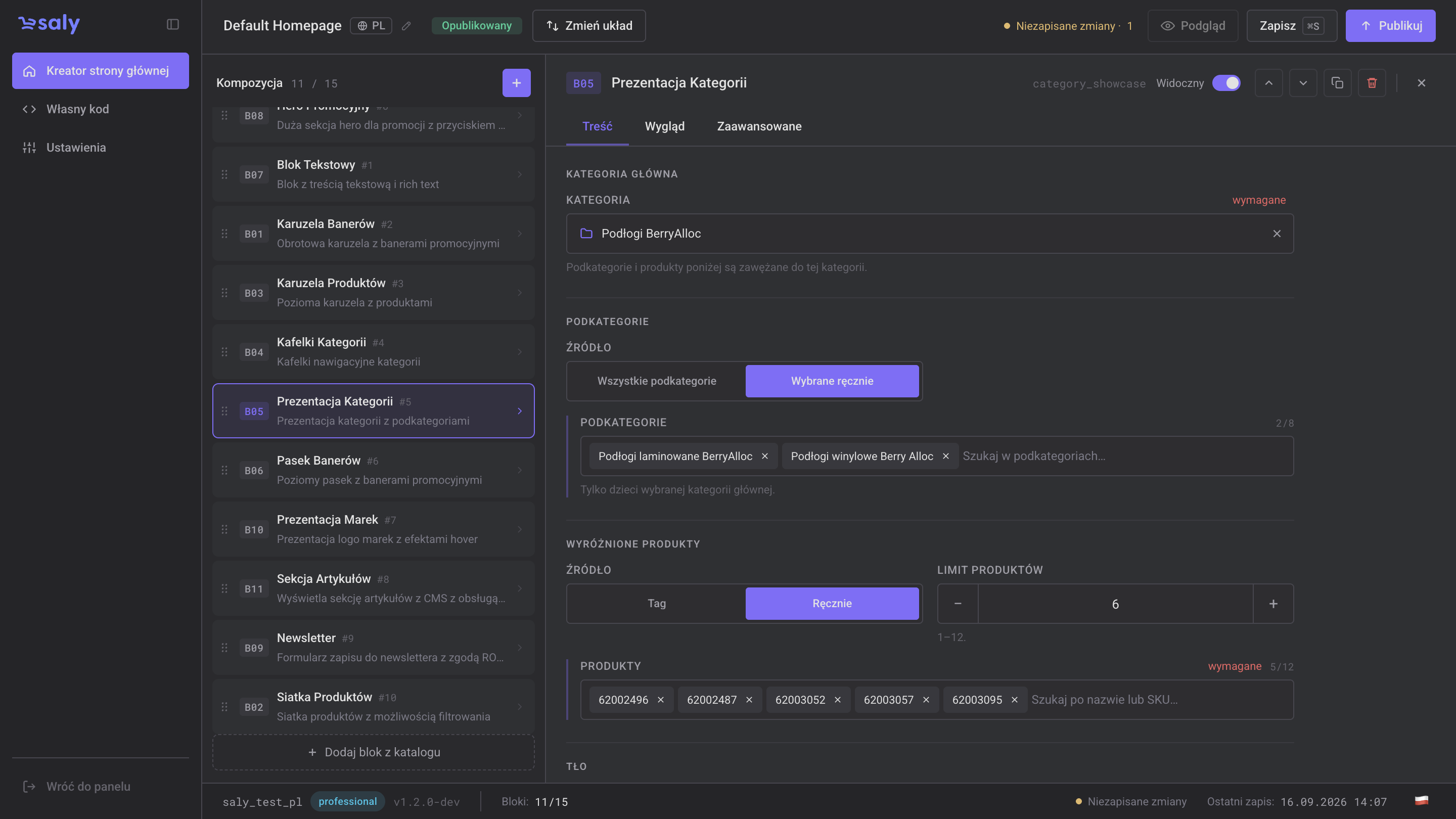Click the drag handle of the Newsletter block

(224, 648)
